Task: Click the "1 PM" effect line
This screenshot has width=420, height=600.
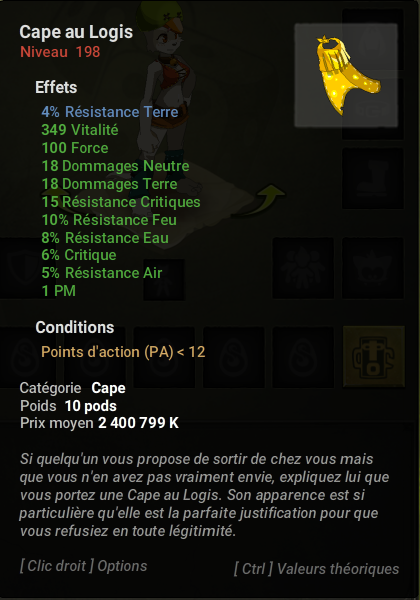Action: tap(59, 291)
